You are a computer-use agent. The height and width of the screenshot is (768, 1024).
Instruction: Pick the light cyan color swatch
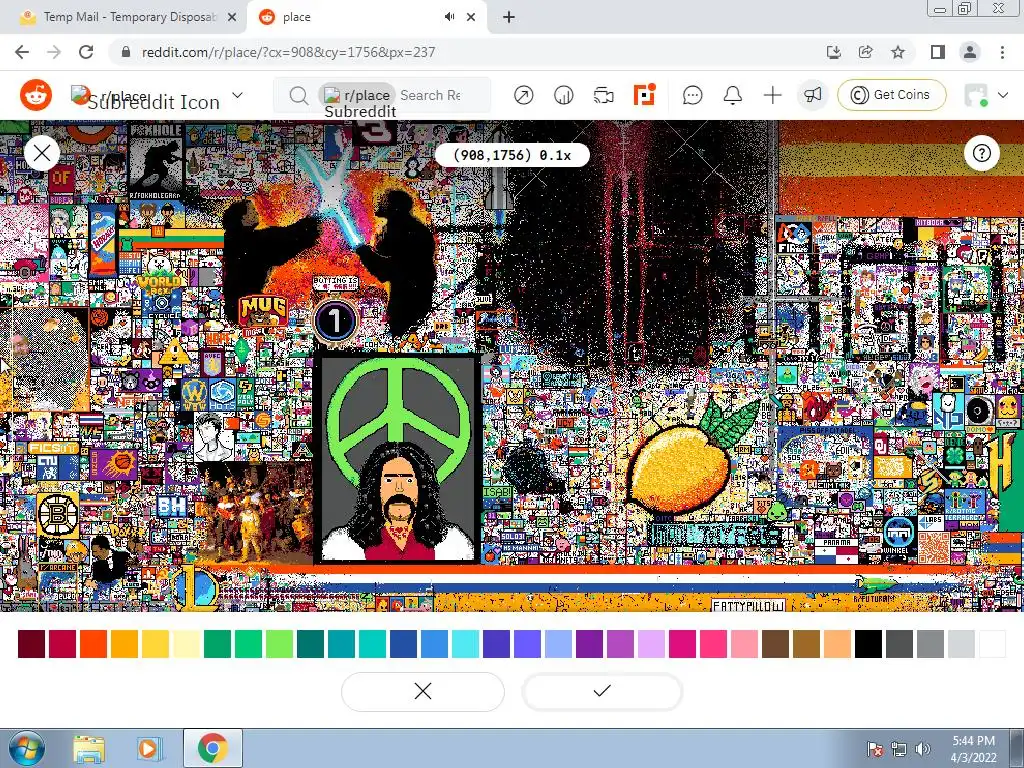[466, 644]
